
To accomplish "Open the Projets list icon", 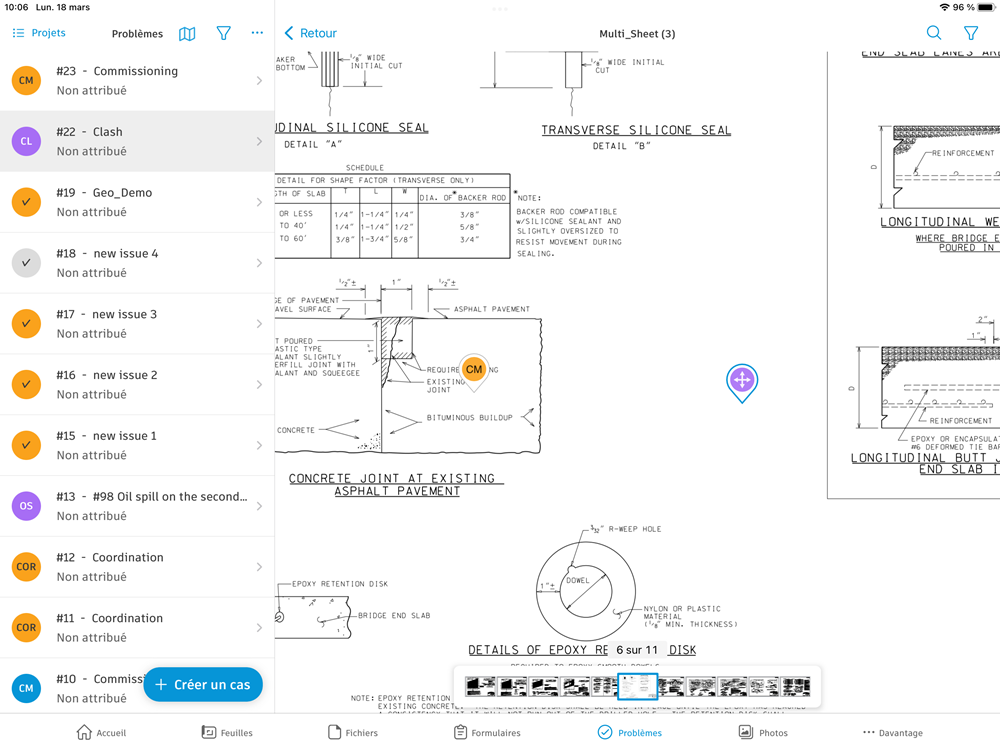I will click(18, 33).
